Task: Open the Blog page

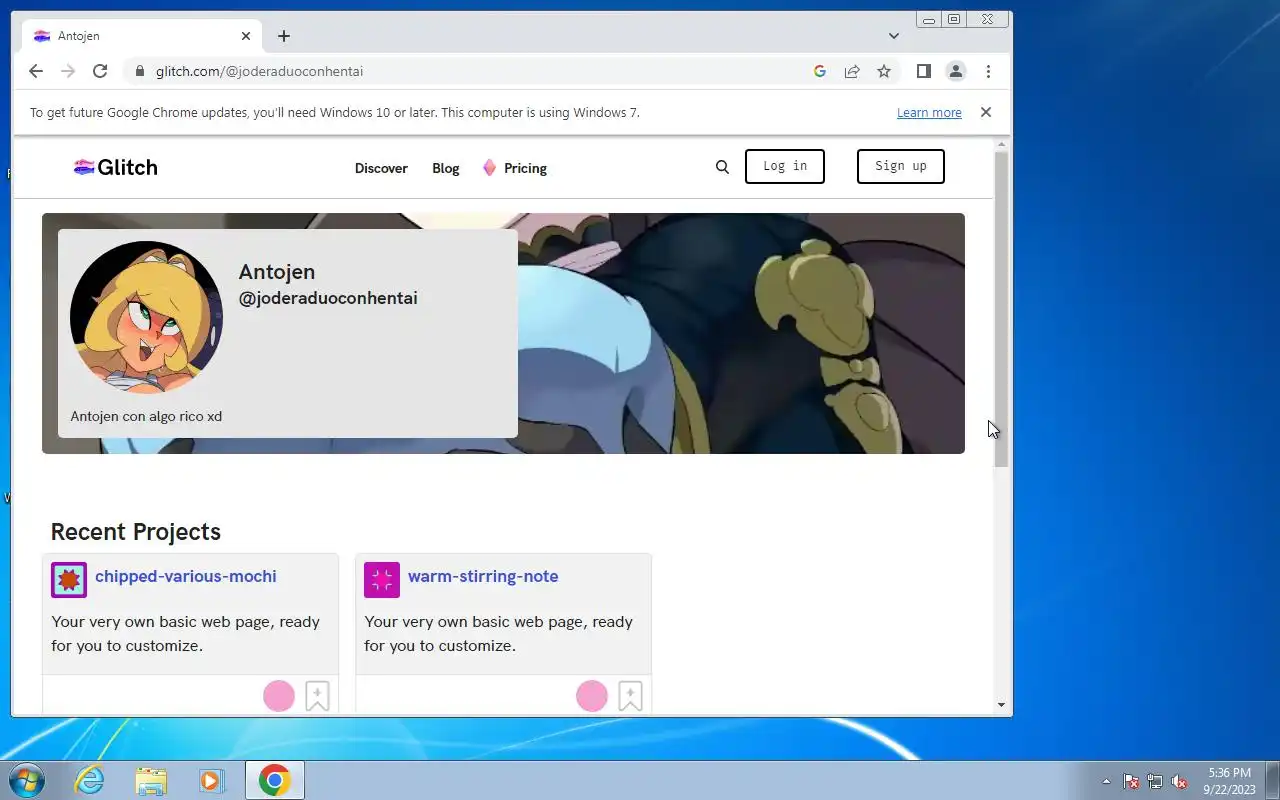Action: tap(446, 168)
